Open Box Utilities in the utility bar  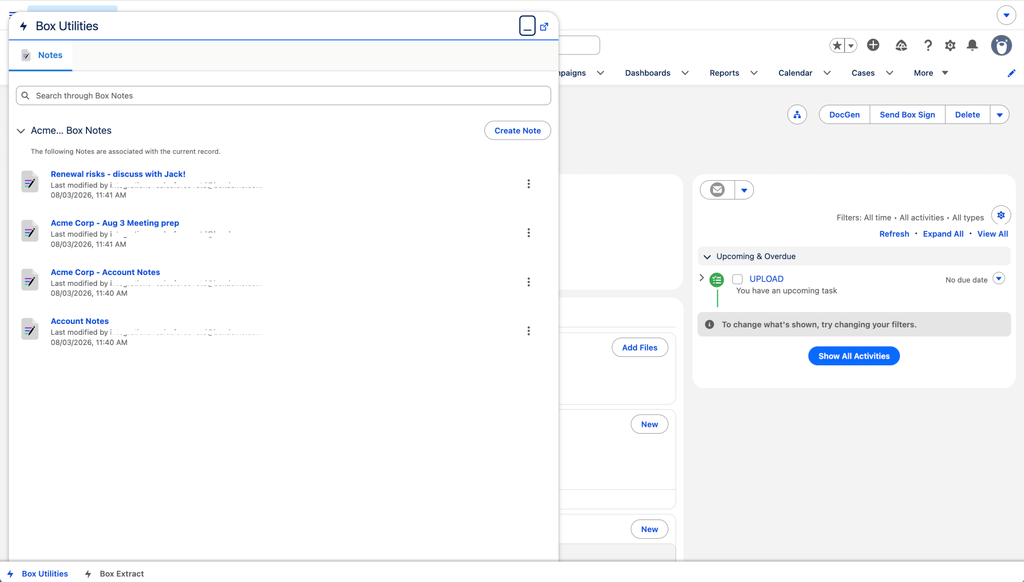pyautogui.click(x=37, y=574)
